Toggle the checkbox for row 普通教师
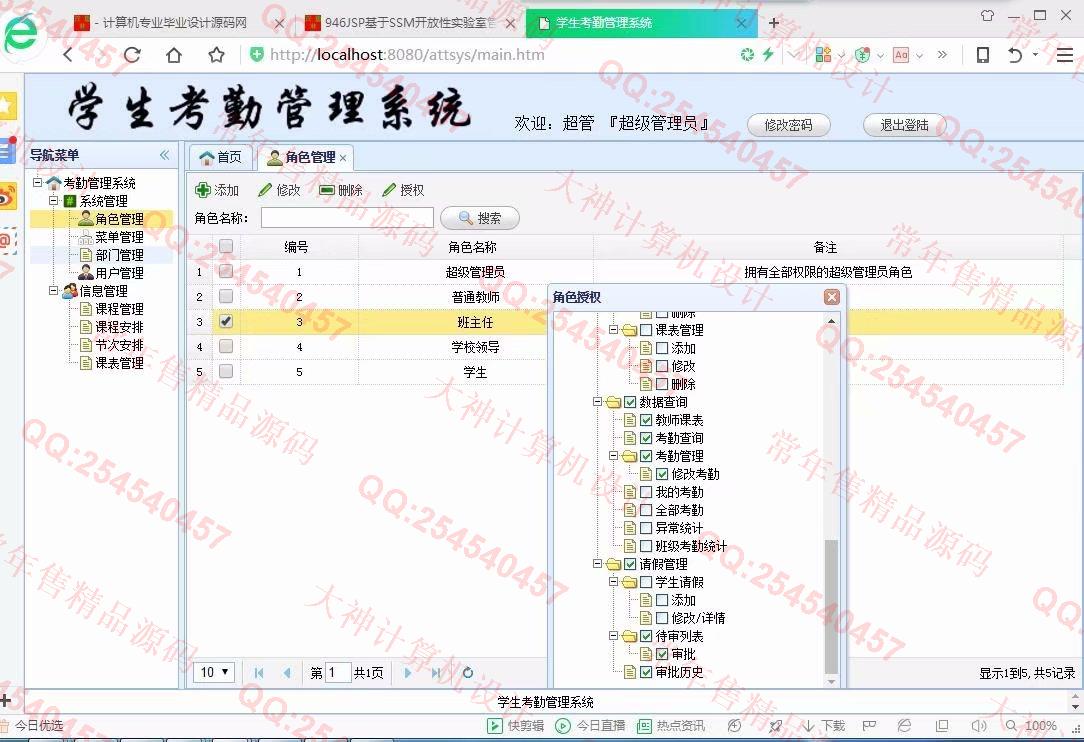The image size is (1084, 742). [x=226, y=297]
